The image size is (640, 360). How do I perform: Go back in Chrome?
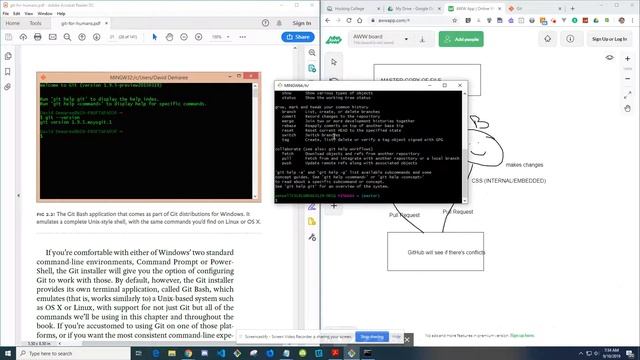click(x=328, y=20)
